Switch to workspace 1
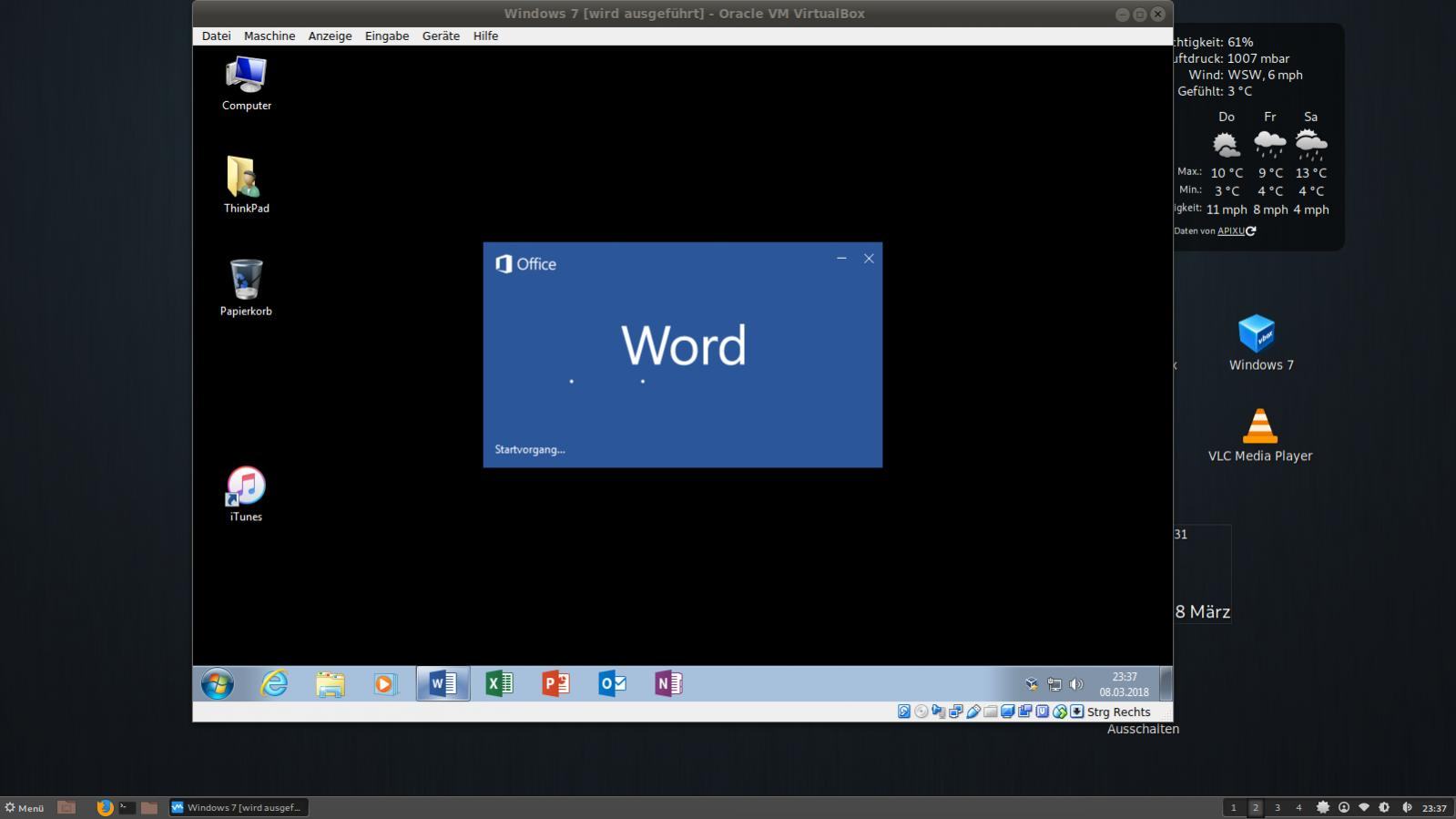This screenshot has height=819, width=1456. 1234,807
